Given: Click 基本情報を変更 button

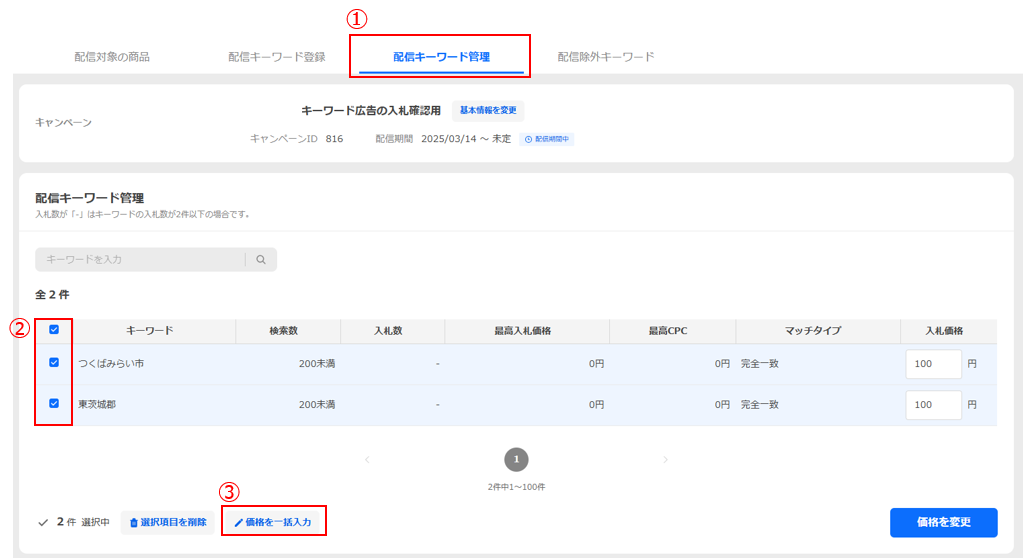Looking at the screenshot, I should [x=488, y=111].
